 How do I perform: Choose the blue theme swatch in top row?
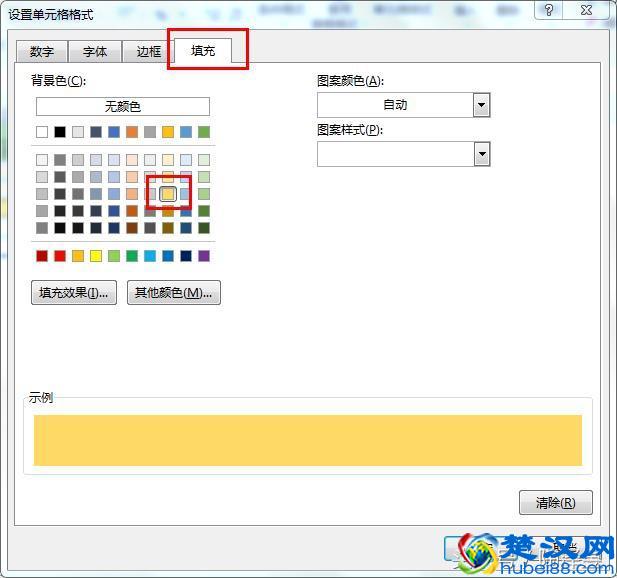click(114, 132)
